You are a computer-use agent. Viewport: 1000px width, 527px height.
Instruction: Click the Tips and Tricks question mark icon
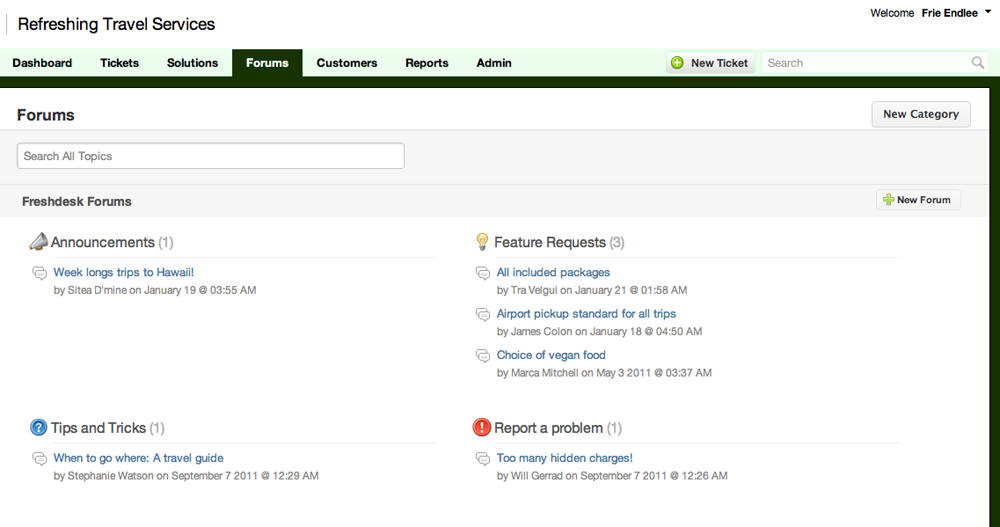tap(39, 428)
